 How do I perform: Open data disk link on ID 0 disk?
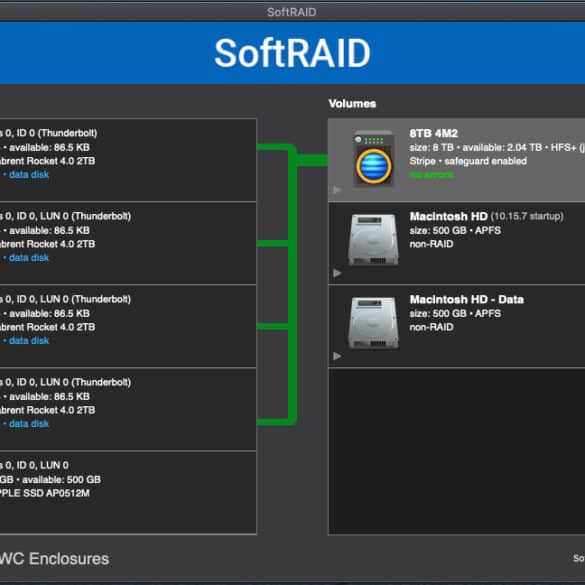point(29,175)
